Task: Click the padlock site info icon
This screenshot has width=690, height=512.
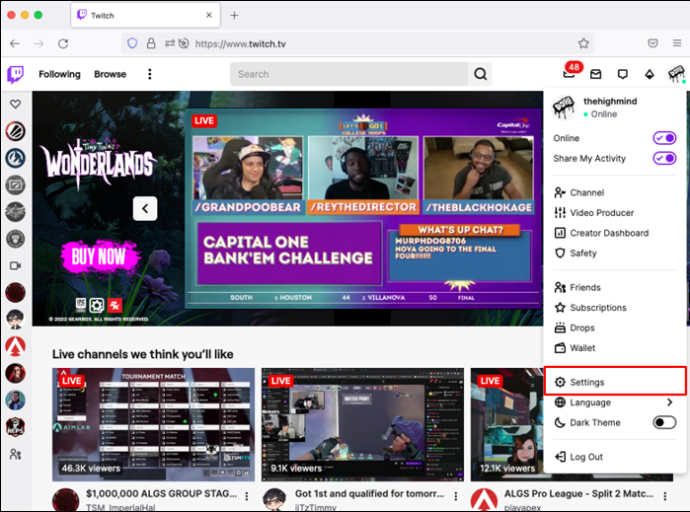Action: 151,44
